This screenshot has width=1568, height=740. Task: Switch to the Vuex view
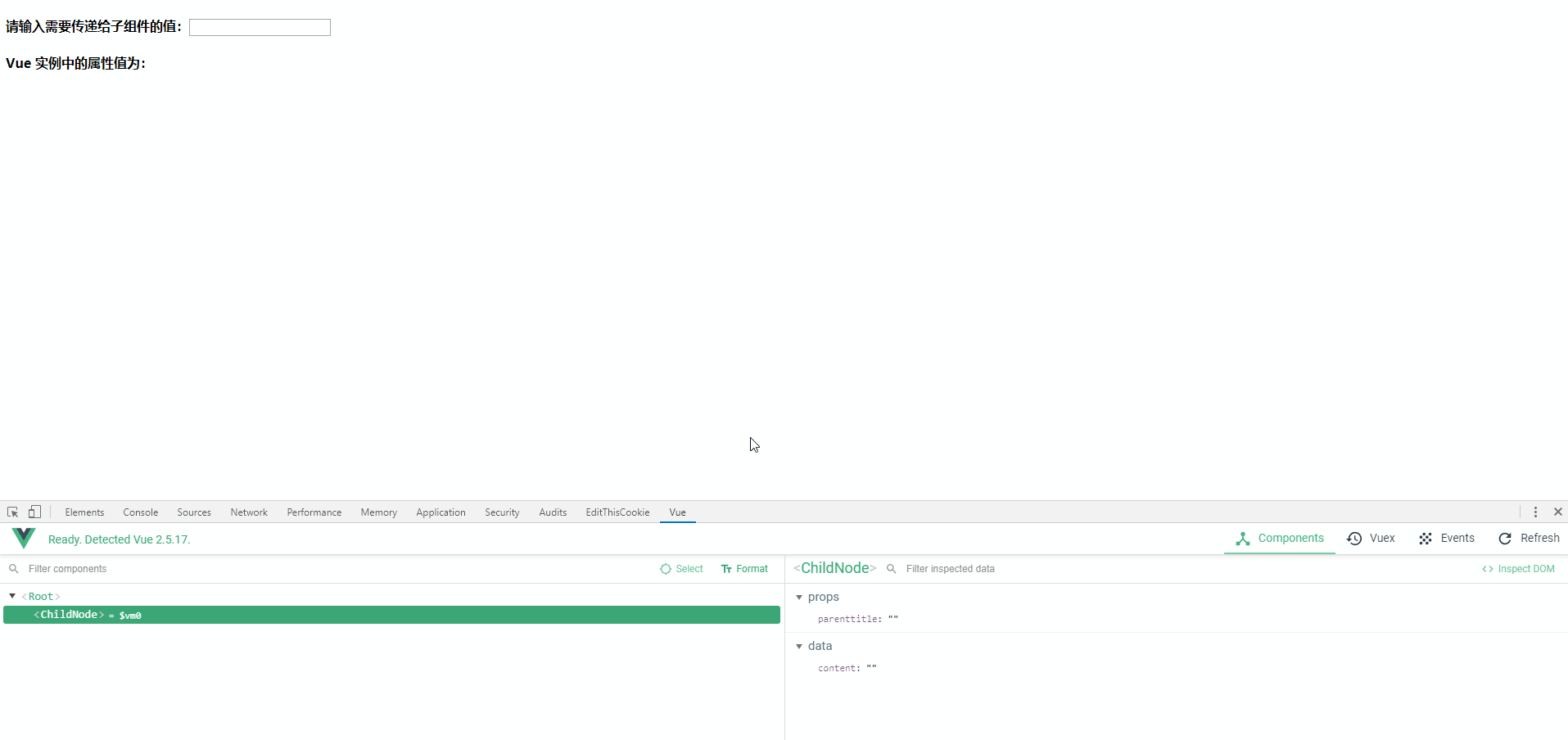[1371, 538]
